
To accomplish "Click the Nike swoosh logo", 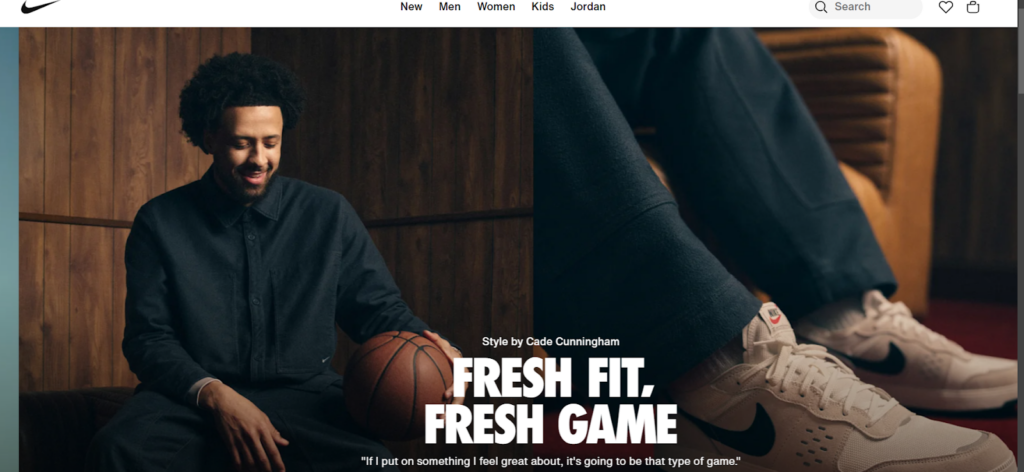I will tap(40, 7).
